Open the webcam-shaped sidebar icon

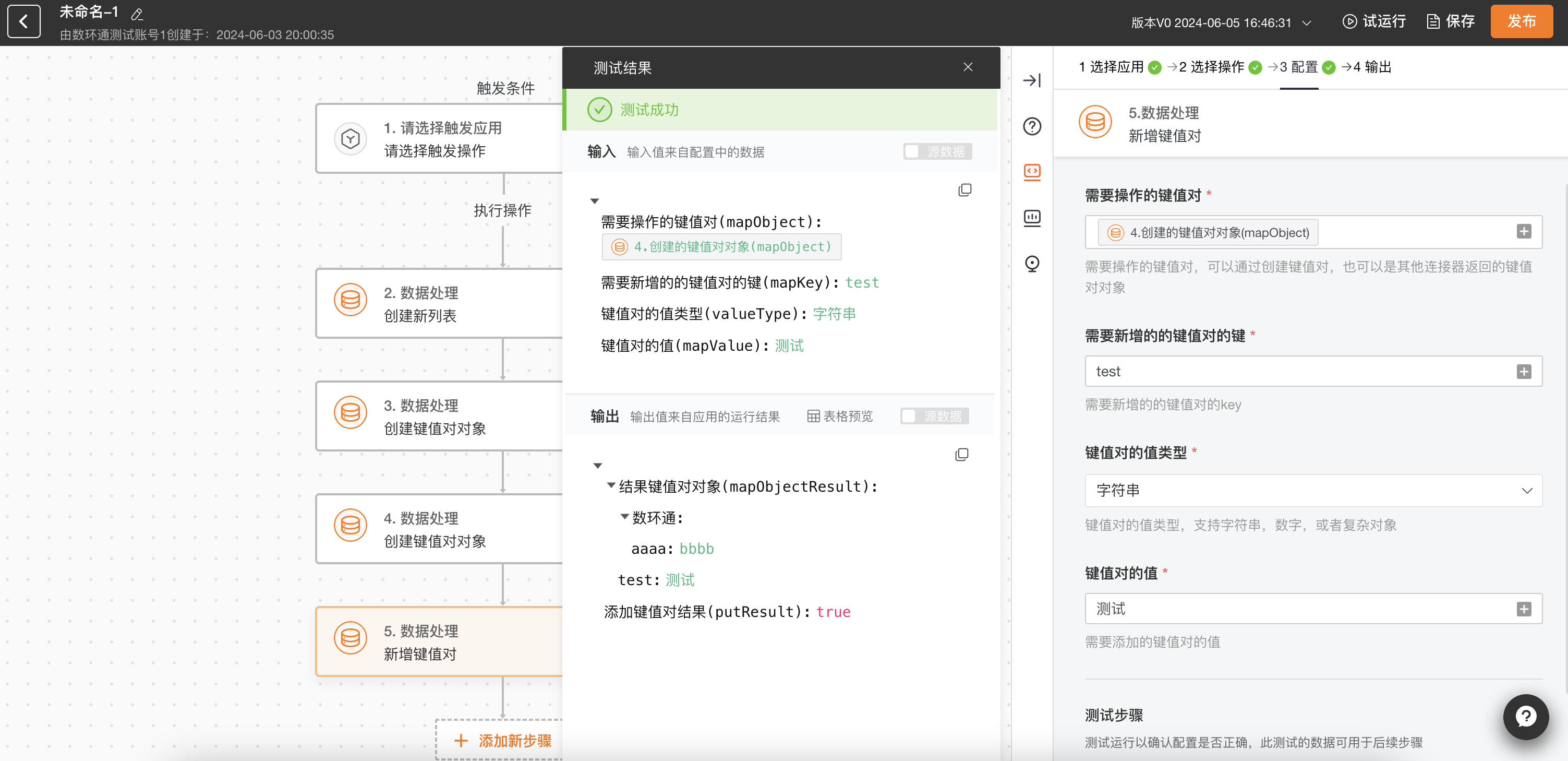(1032, 263)
